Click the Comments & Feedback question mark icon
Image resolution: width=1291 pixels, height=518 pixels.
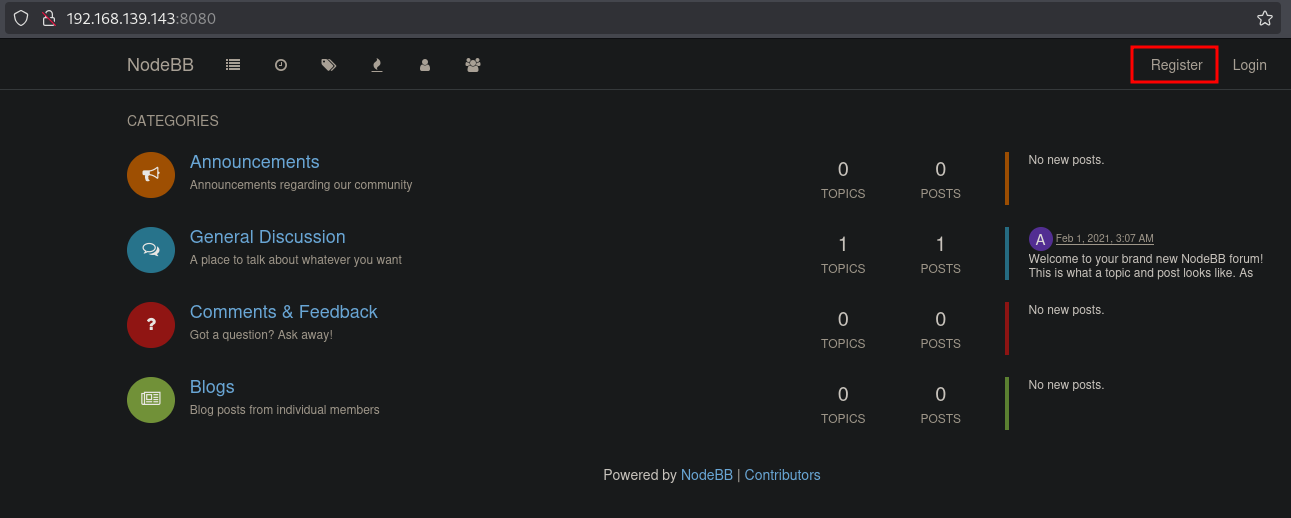coord(151,324)
